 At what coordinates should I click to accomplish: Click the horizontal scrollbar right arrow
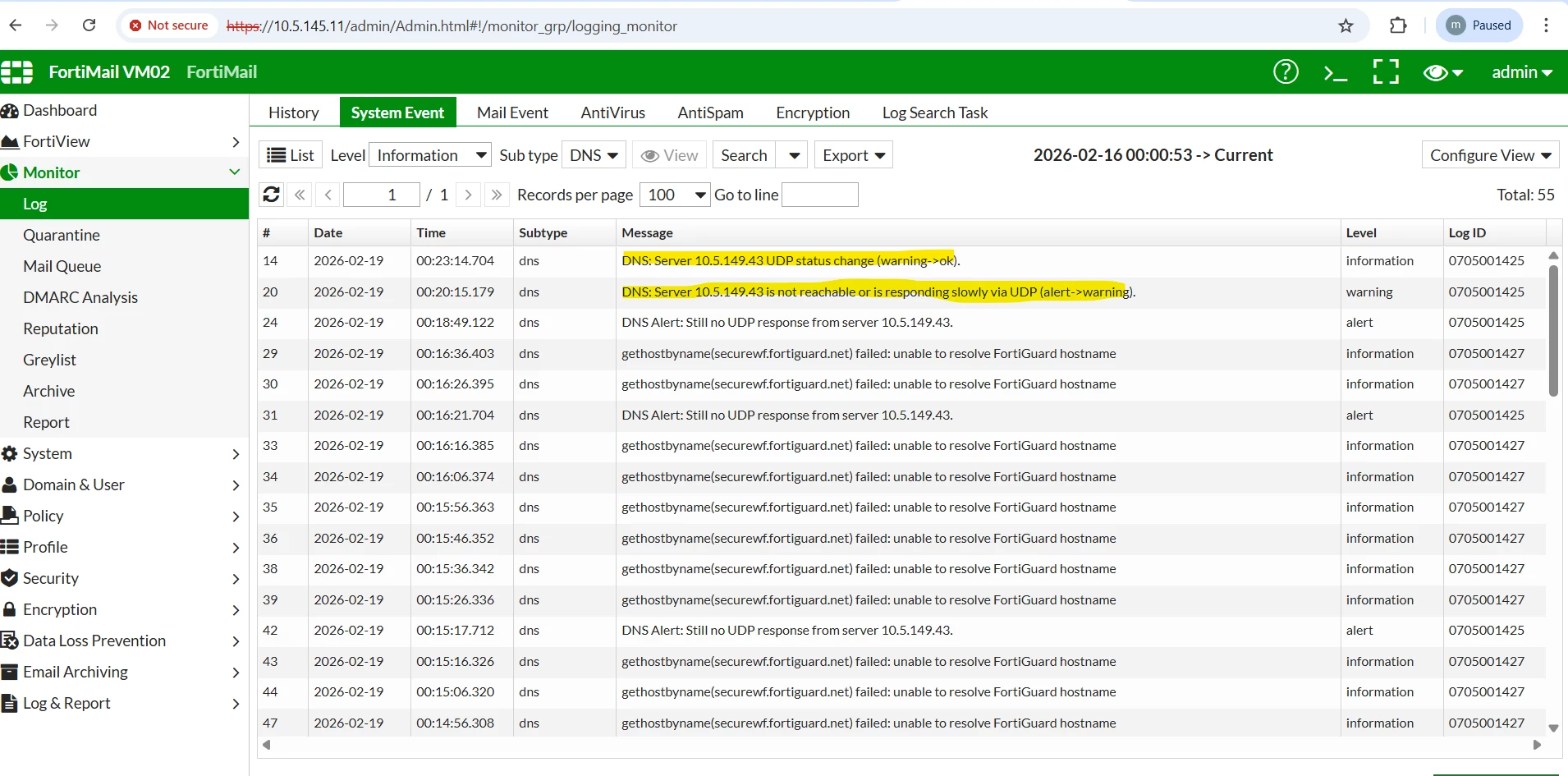(1537, 745)
